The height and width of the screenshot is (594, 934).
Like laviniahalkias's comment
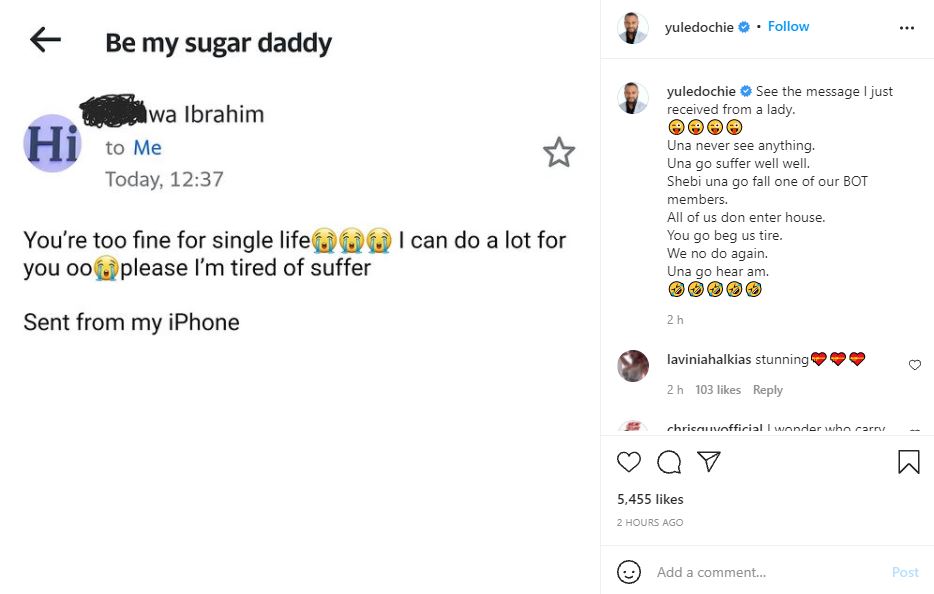(914, 366)
